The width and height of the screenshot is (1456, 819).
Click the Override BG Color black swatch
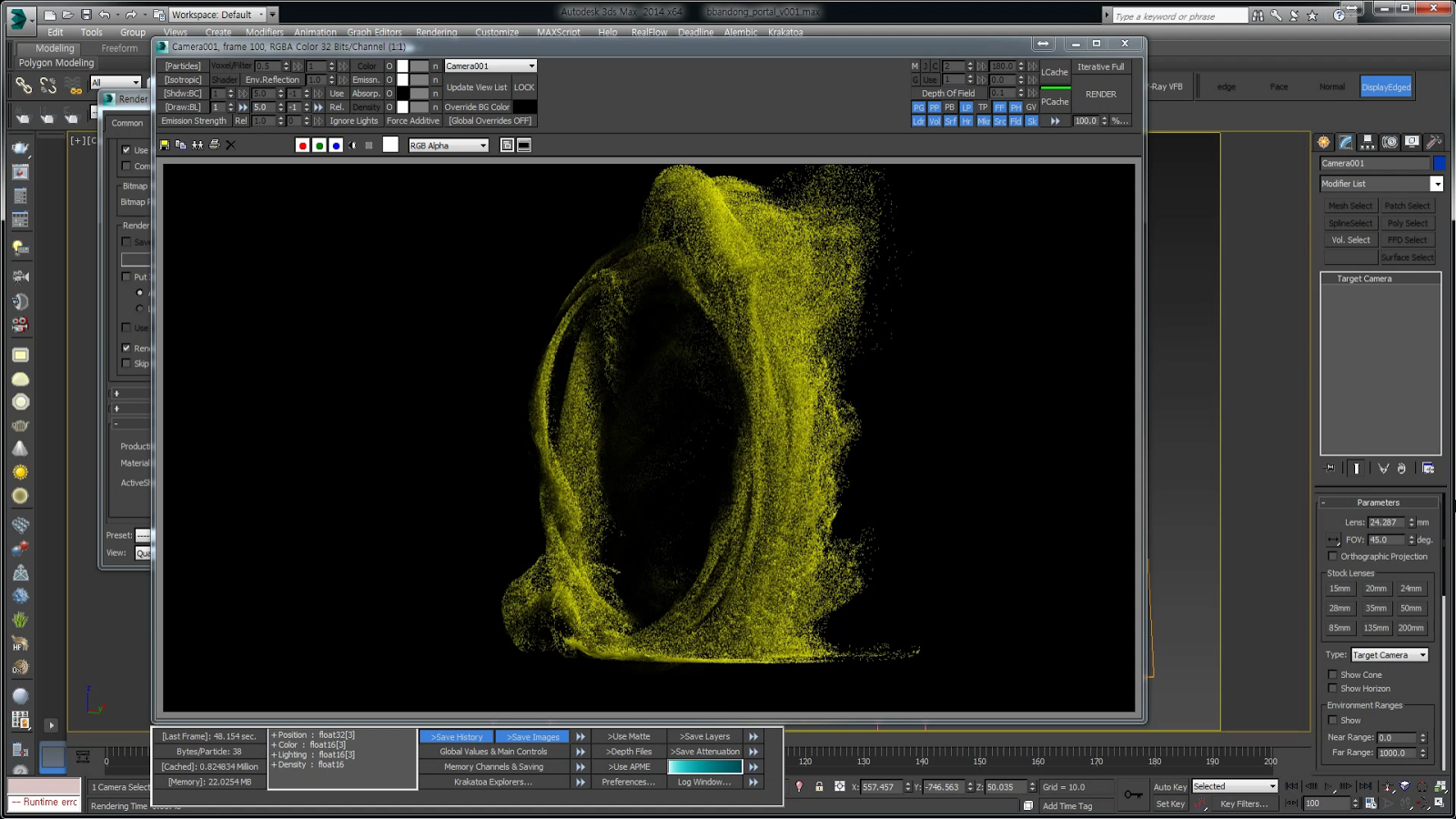pyautogui.click(x=525, y=107)
